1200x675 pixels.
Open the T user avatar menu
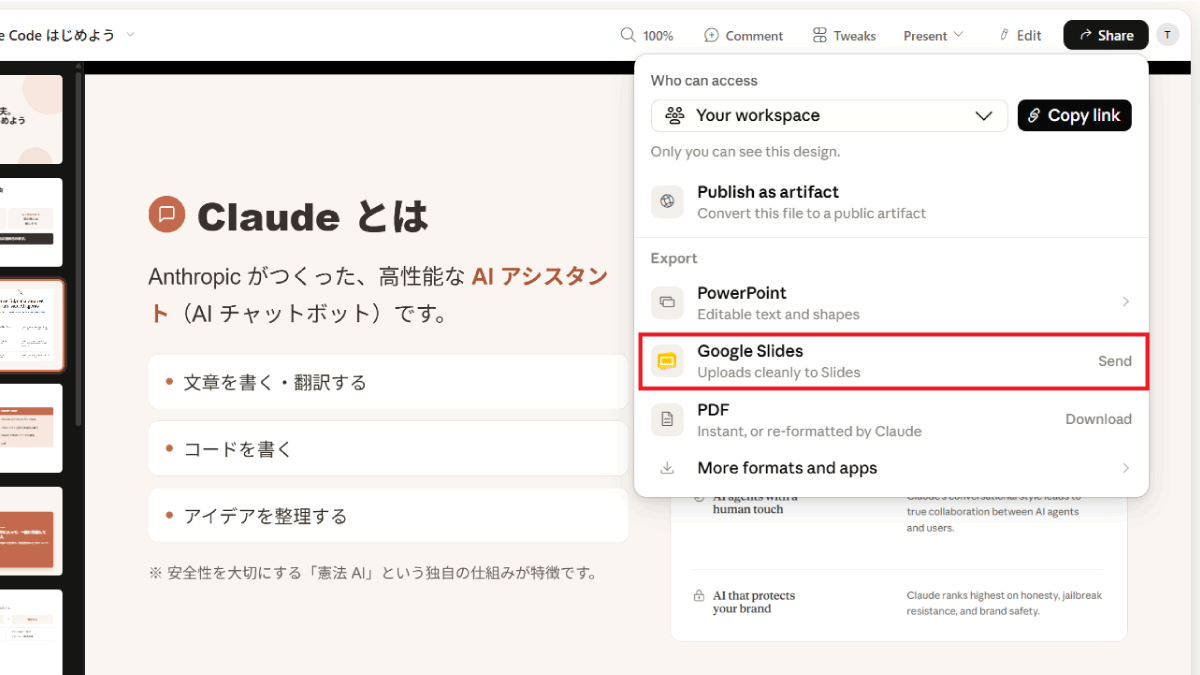[1168, 35]
